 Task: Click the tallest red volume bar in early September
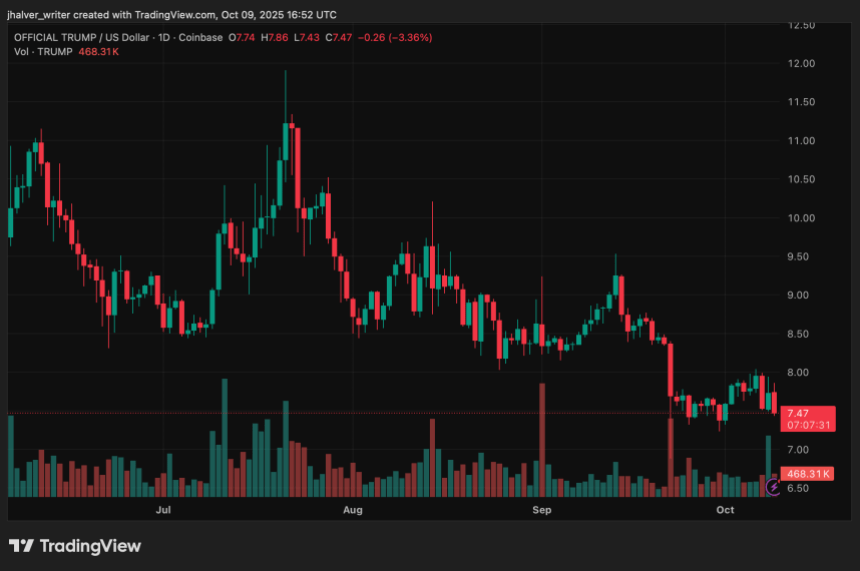[x=541, y=440]
